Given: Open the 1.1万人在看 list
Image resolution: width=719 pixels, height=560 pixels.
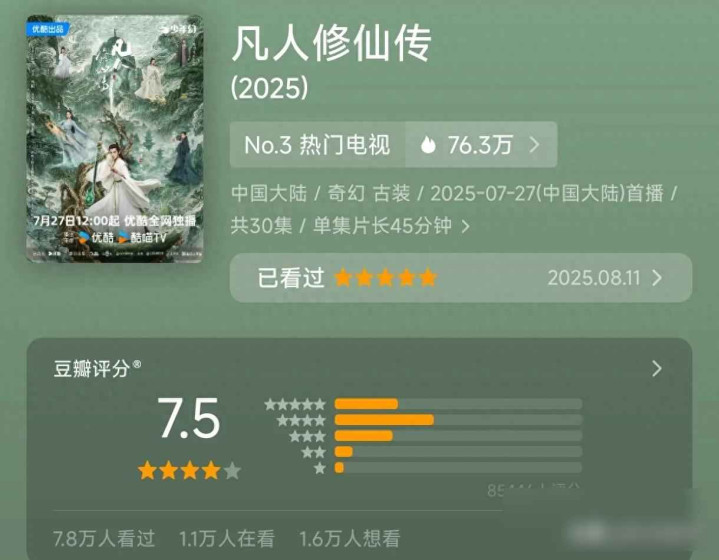Looking at the screenshot, I should 227,539.
